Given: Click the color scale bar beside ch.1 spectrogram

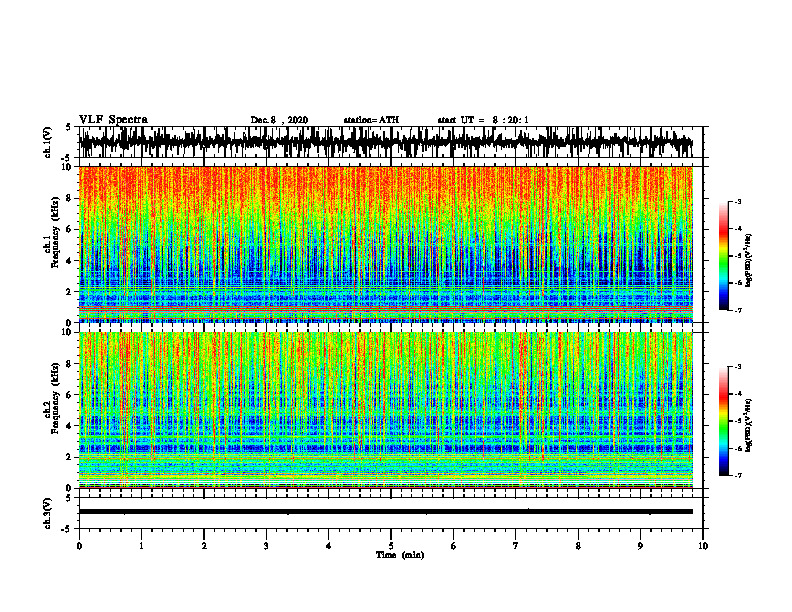Looking at the screenshot, I should pyautogui.click(x=723, y=256).
